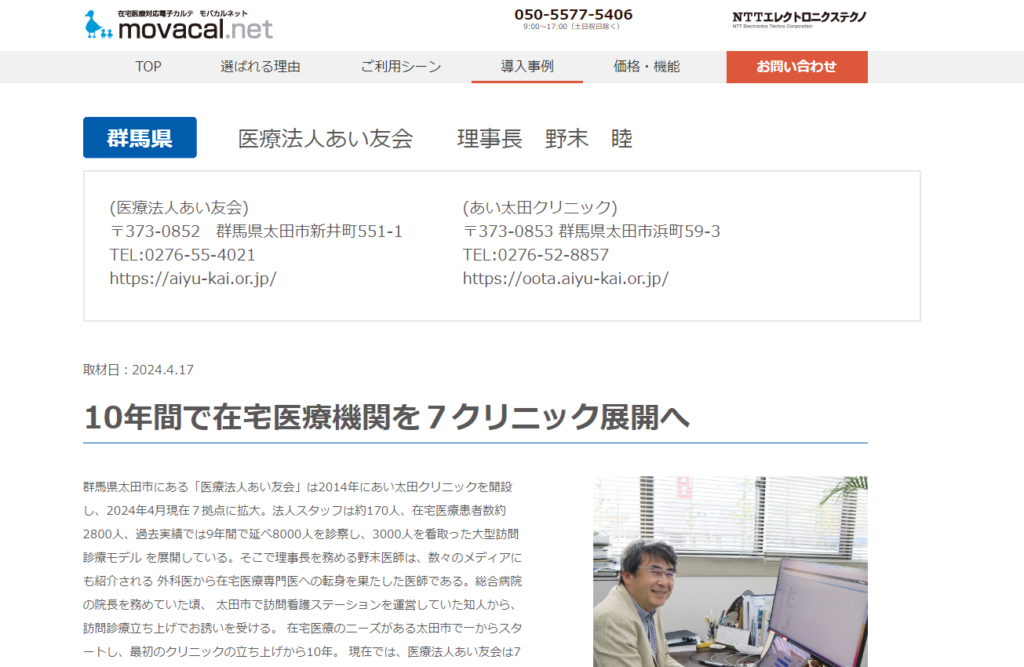The image size is (1024, 667).
Task: Click the blue 群馬県 prefecture badge
Action: 140,138
